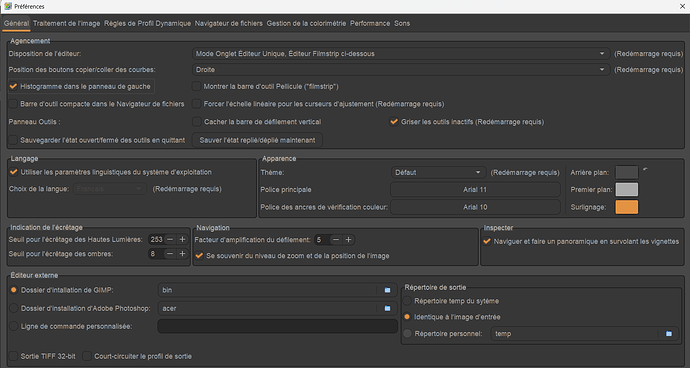Select Dossier d'installation d'Adobe Photoshop radio
Screen dimensions: 690x368
click(x=14, y=308)
